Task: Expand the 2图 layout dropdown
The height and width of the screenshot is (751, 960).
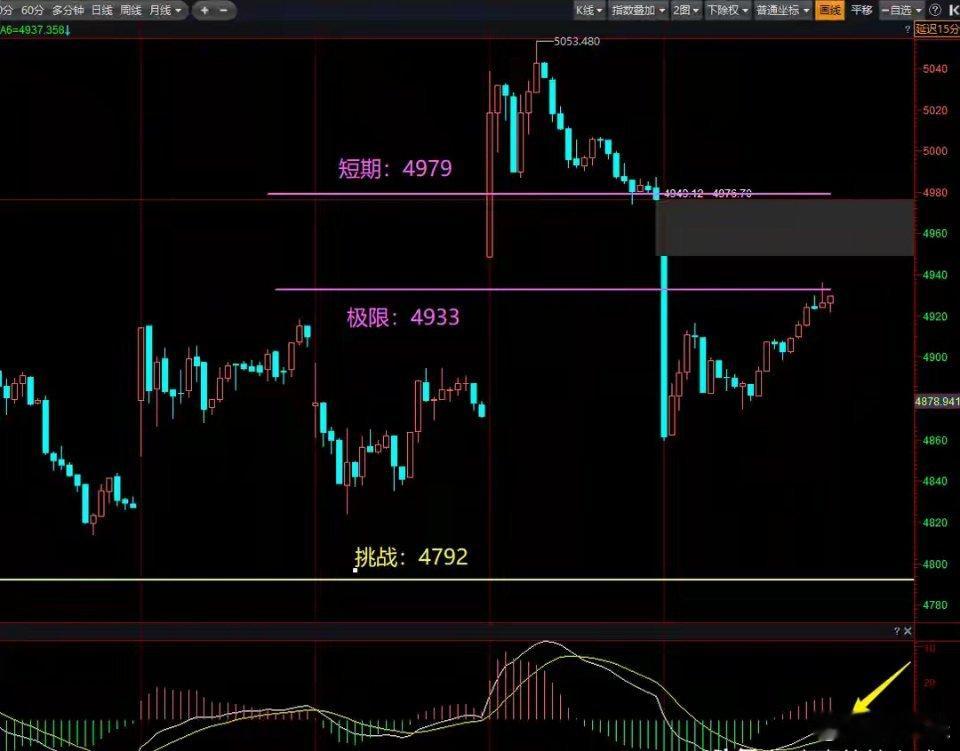Action: coord(686,10)
